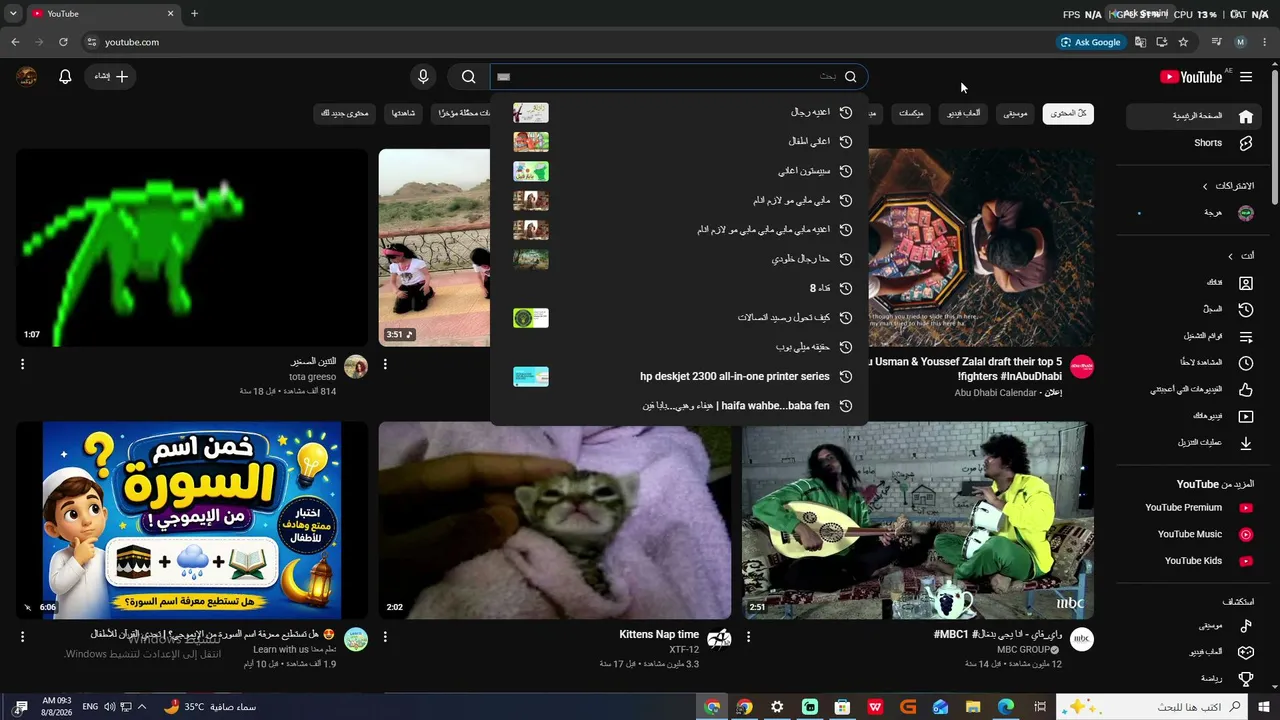Viewport: 1280px width, 720px height.
Task: Select New to you (محتوى جديد لك) chip
Action: point(344,114)
